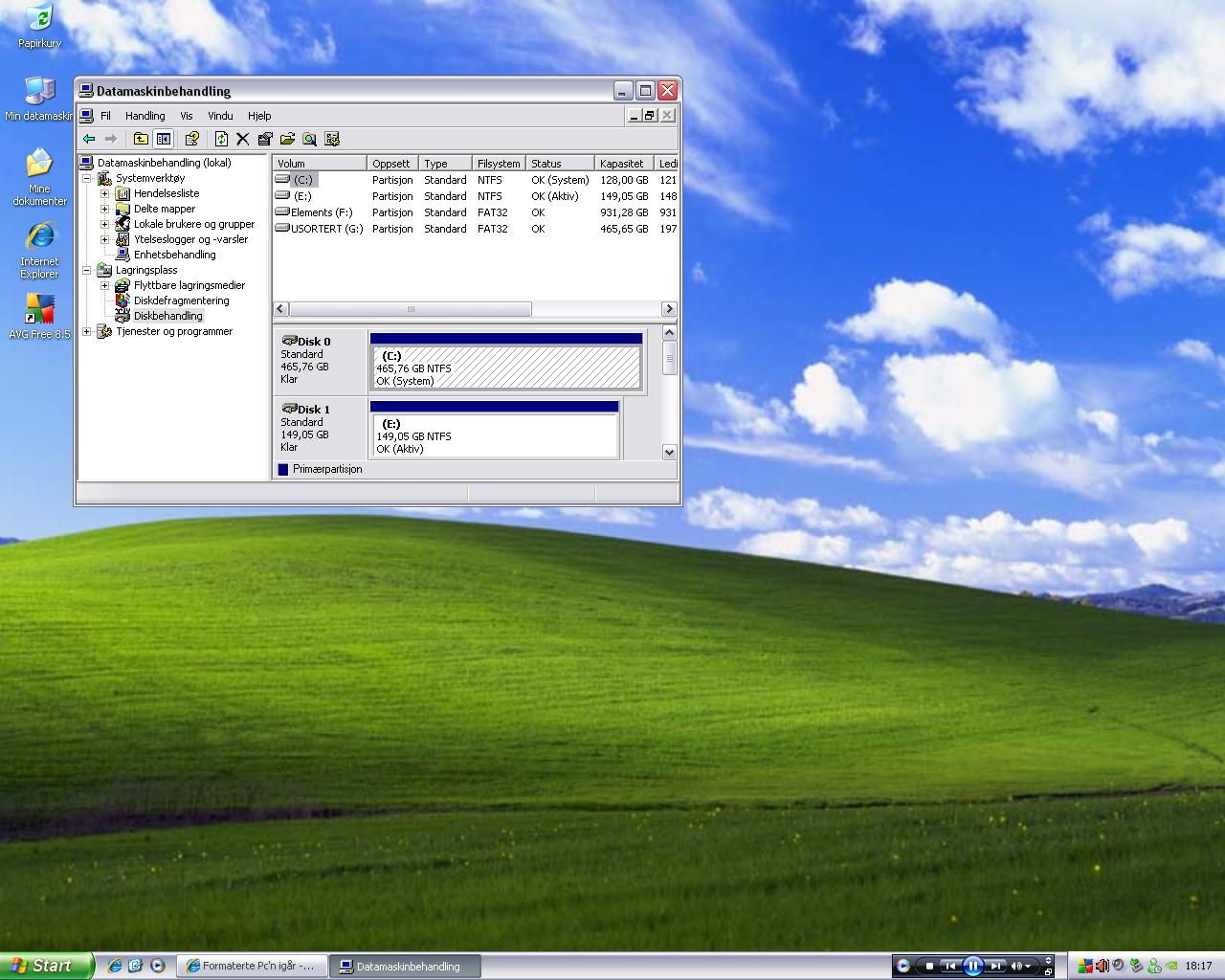The width and height of the screenshot is (1225, 980).
Task: Expand Tjenester og programmer node
Action: [x=86, y=331]
